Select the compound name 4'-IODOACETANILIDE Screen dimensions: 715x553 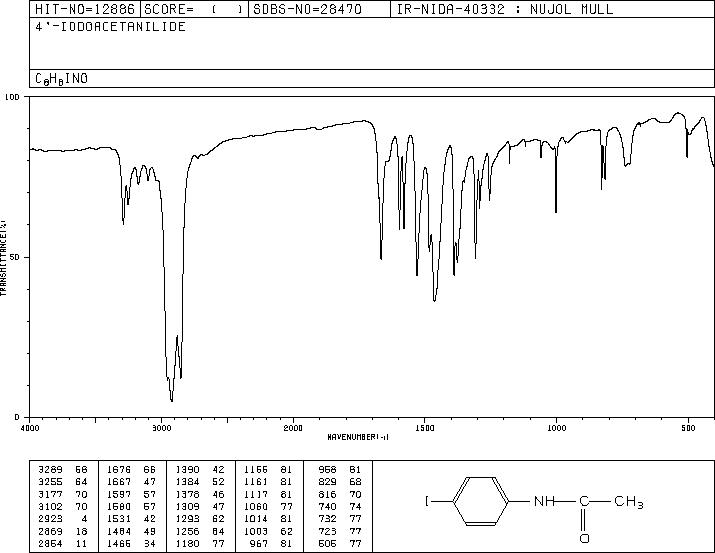110,27
